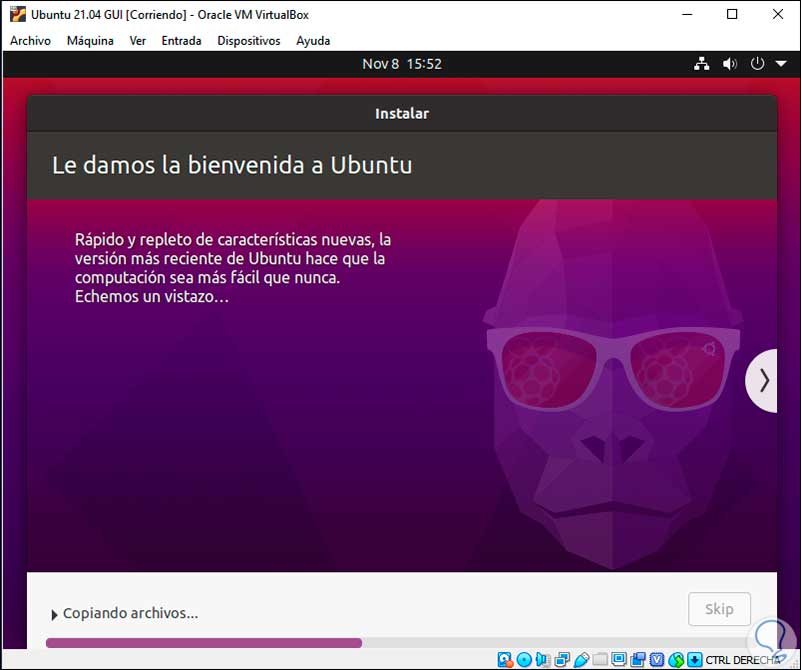This screenshot has width=802, height=670.
Task: Expand the Ubuntu system menu arrow
Action: tap(781, 64)
